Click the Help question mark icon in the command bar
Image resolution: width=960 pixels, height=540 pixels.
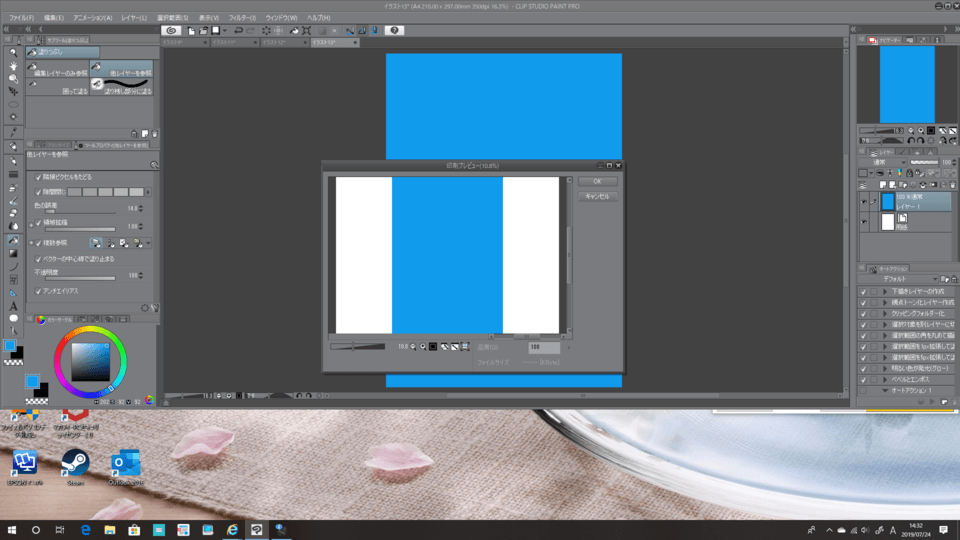396,30
